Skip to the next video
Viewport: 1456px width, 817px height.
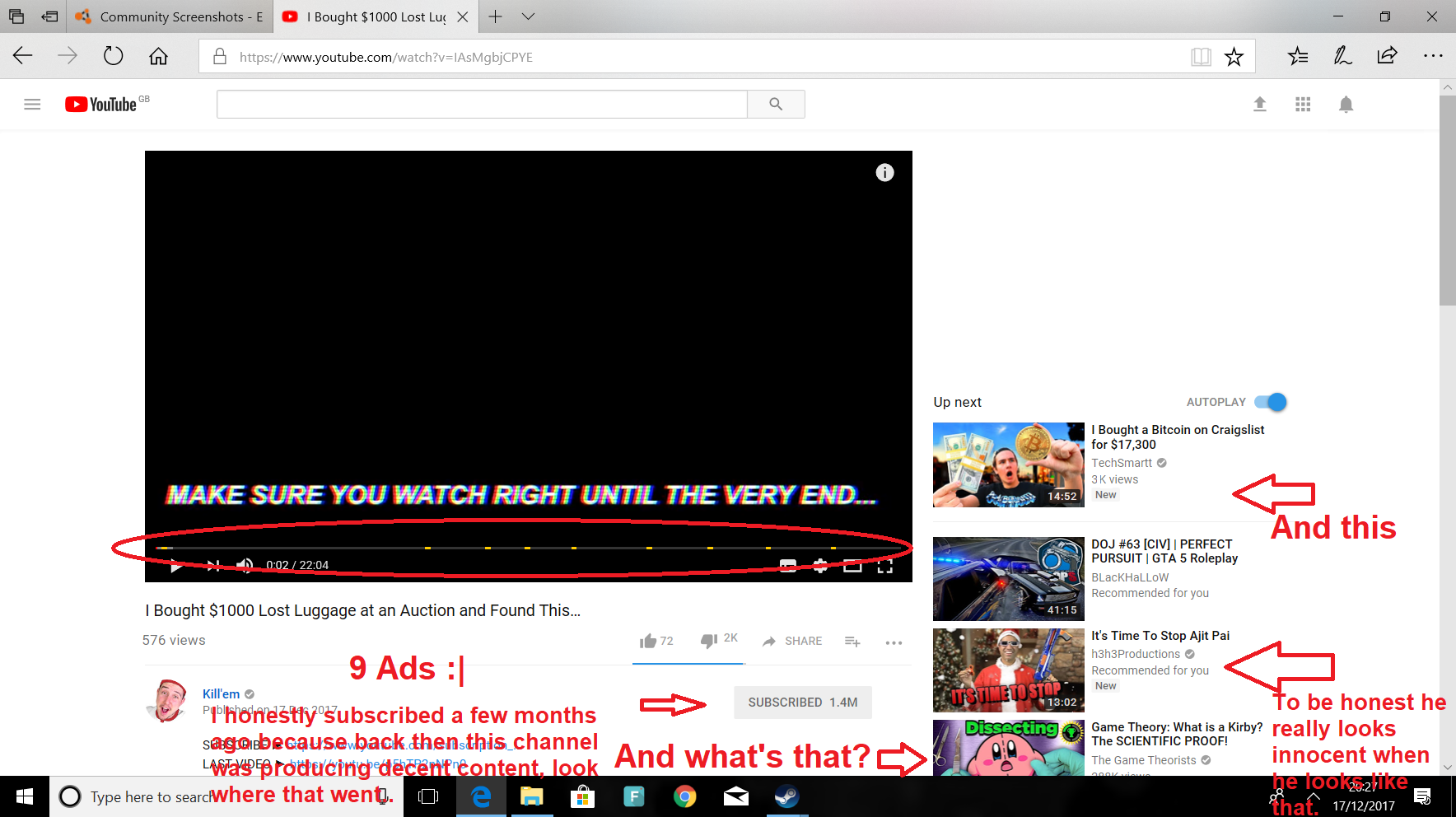tap(213, 565)
